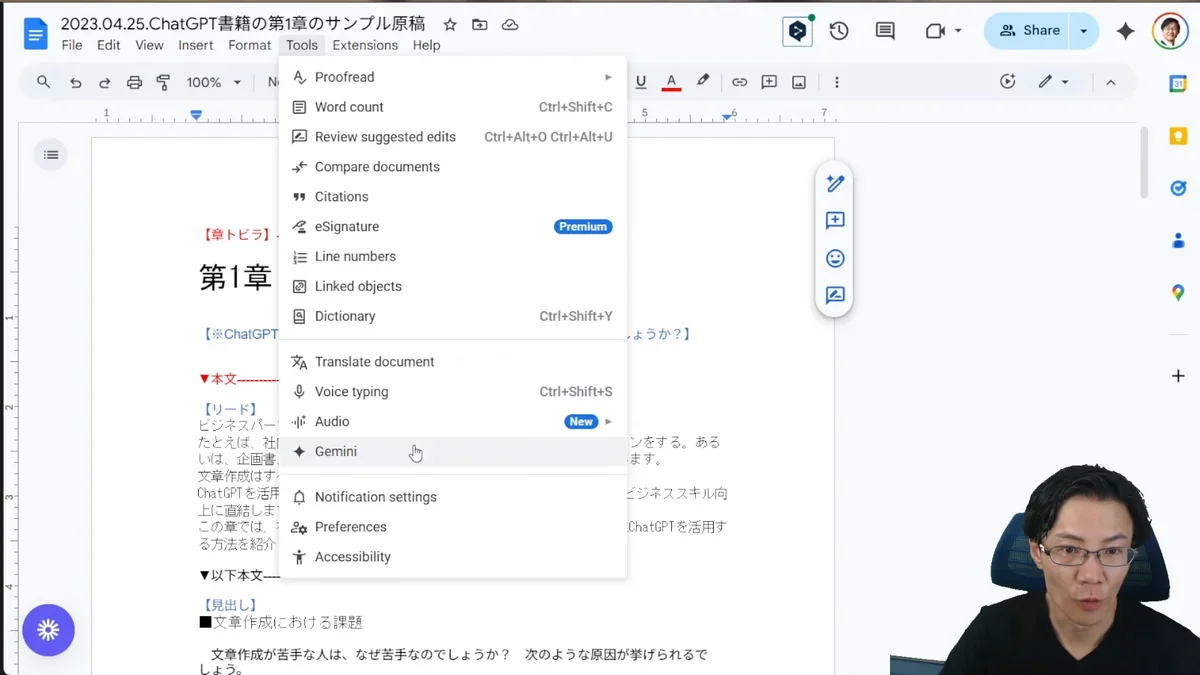Image resolution: width=1200 pixels, height=675 pixels.
Task: Open the purple floating extension button
Action: [49, 630]
